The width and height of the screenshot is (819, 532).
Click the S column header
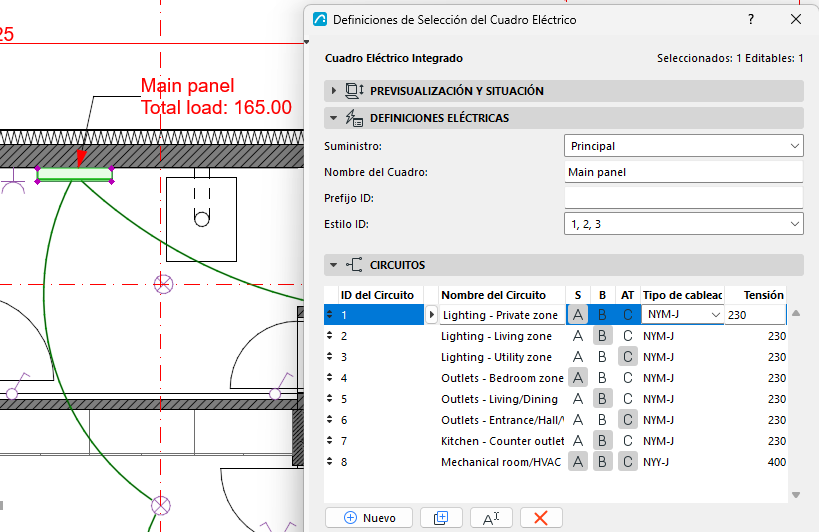pyautogui.click(x=578, y=295)
